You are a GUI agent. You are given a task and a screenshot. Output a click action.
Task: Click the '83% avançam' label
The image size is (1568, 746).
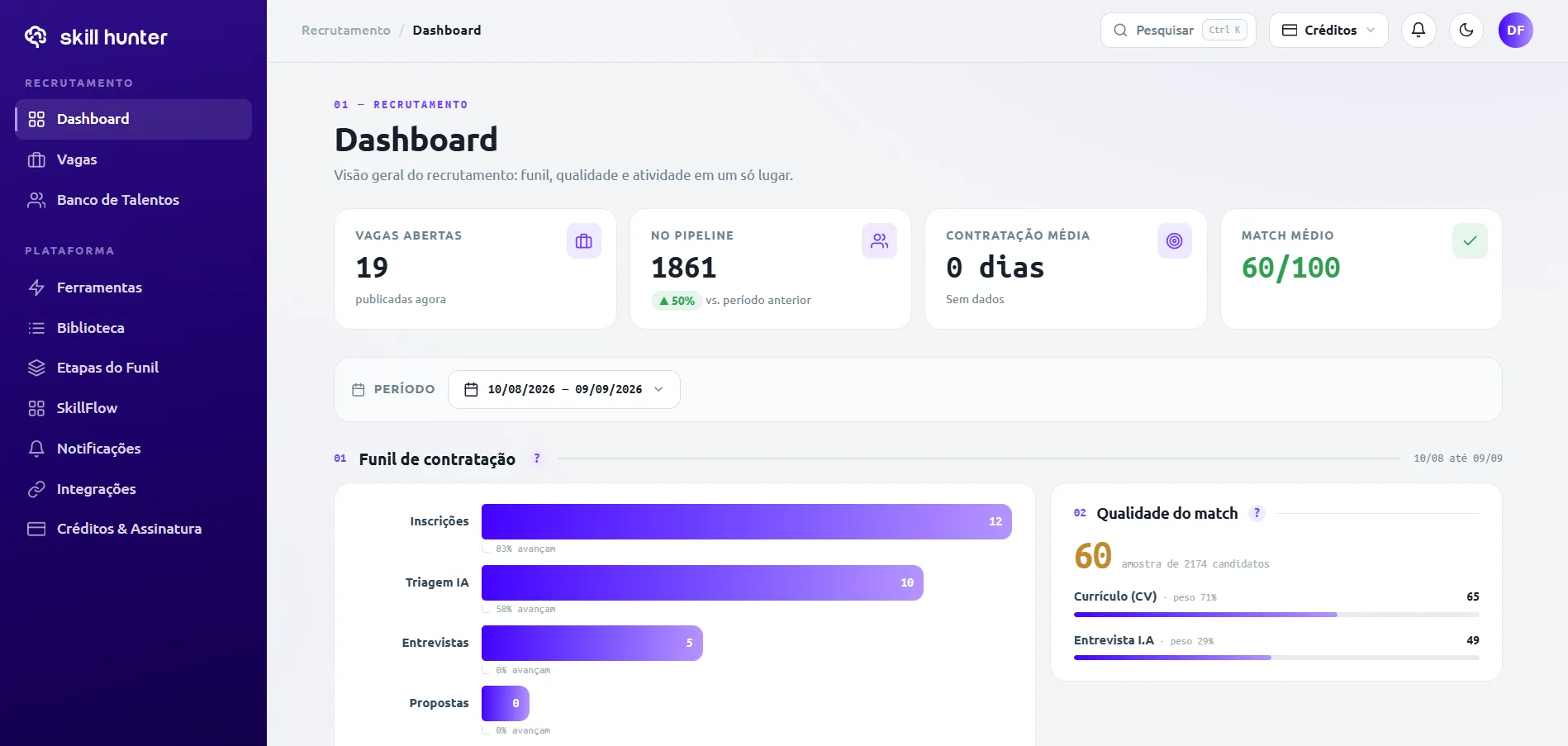pyautogui.click(x=525, y=549)
